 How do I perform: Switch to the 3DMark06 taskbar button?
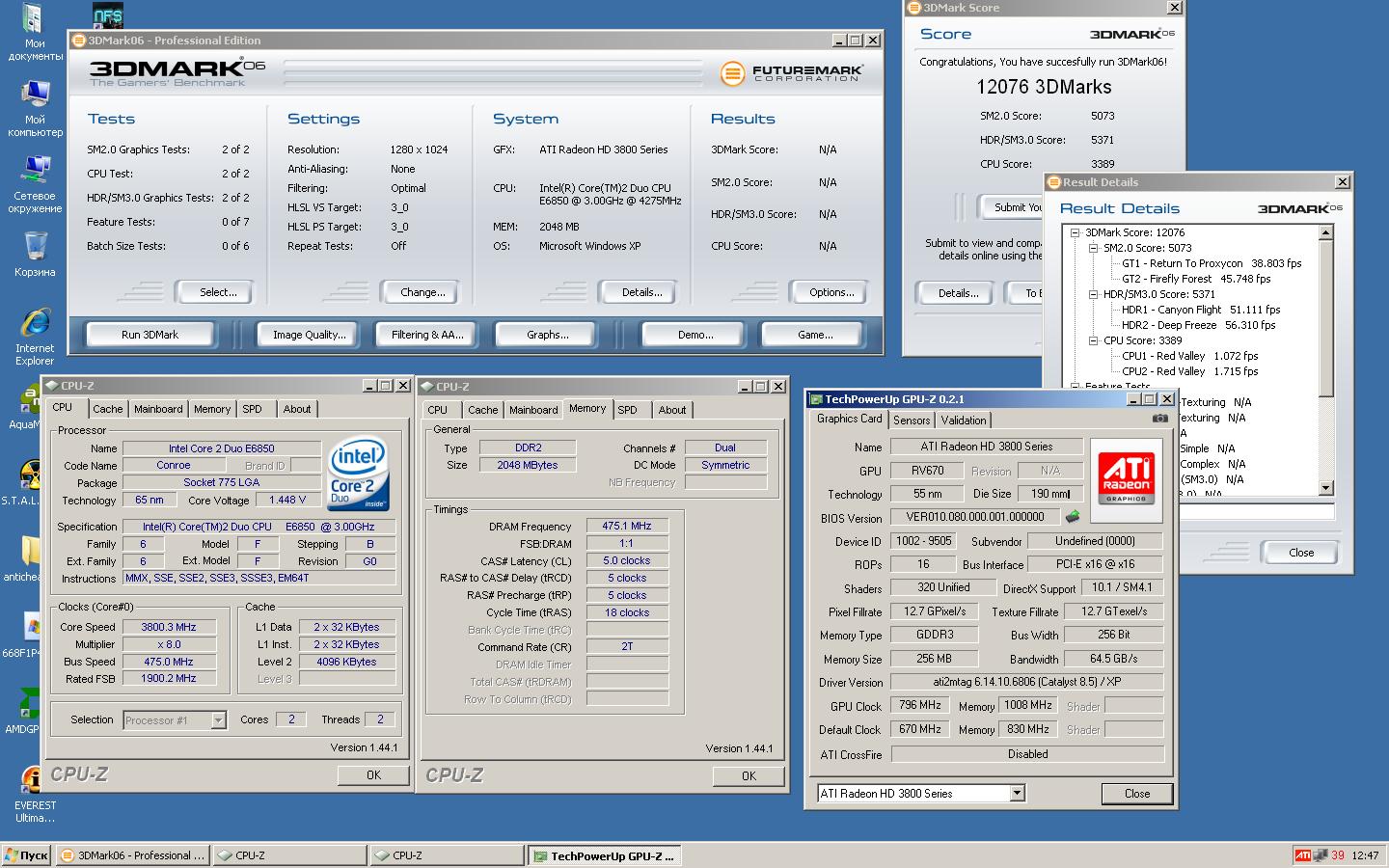click(x=132, y=855)
